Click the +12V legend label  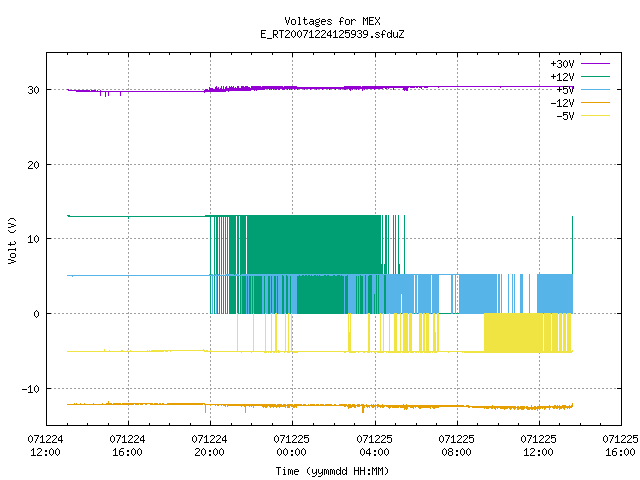pyautogui.click(x=562, y=77)
